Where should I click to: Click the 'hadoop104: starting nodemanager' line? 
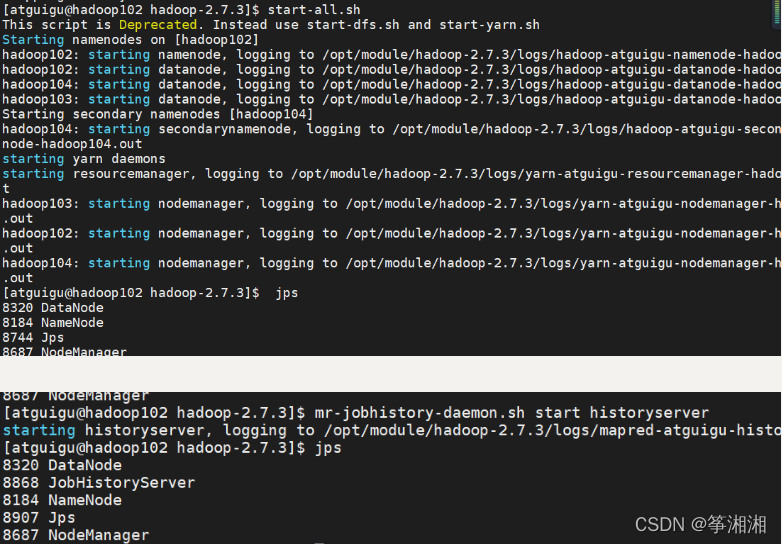click(391, 263)
